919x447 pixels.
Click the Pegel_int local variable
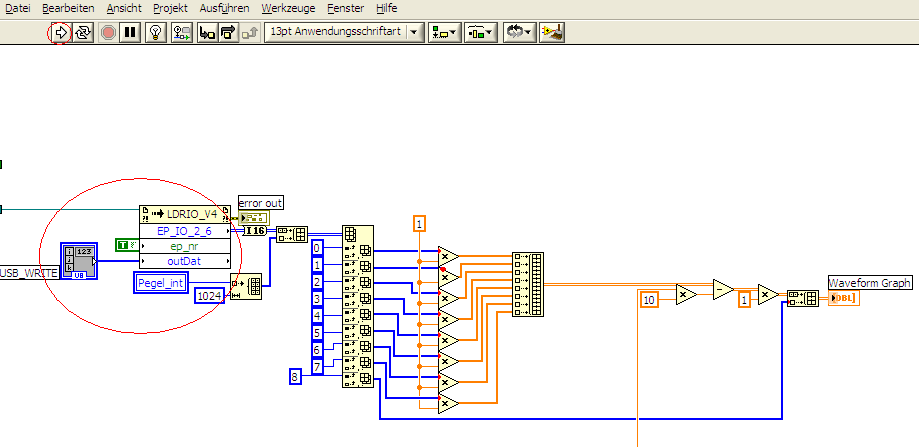point(160,284)
